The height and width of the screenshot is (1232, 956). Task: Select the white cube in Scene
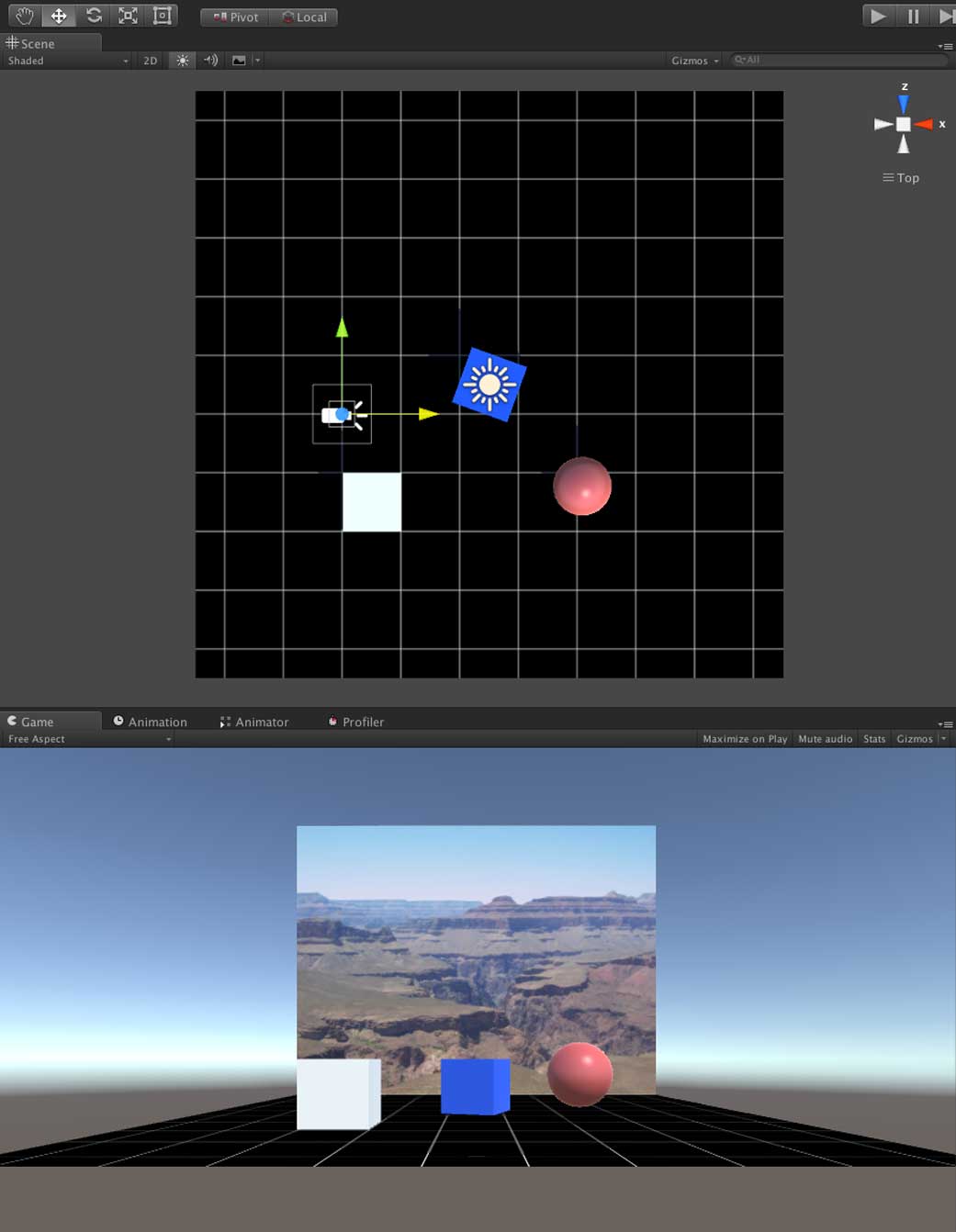tap(372, 502)
